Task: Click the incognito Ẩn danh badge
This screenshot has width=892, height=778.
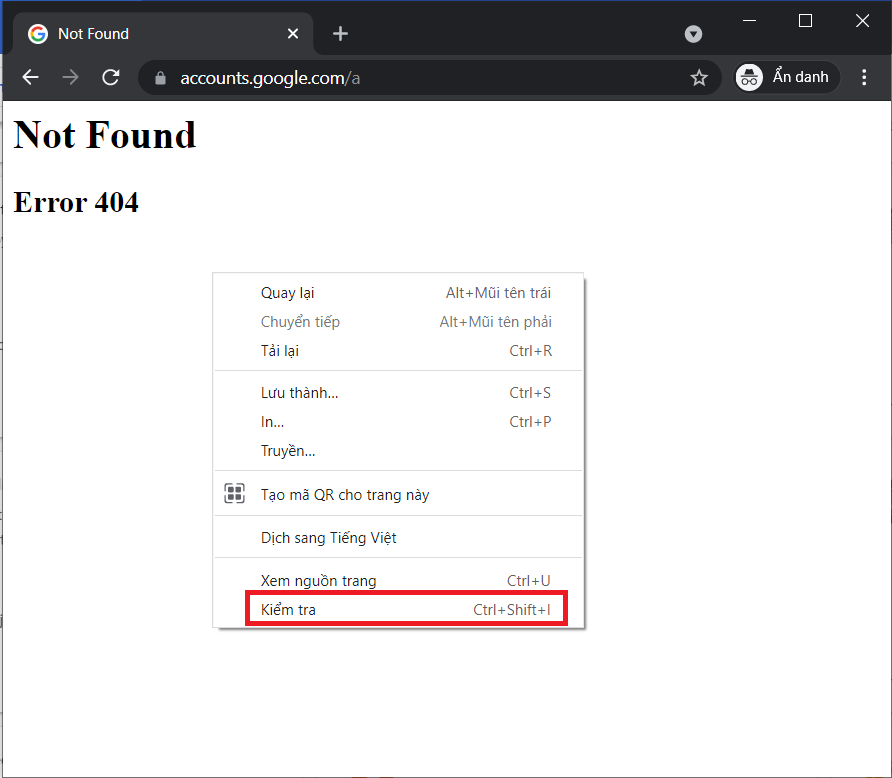Action: 786,77
